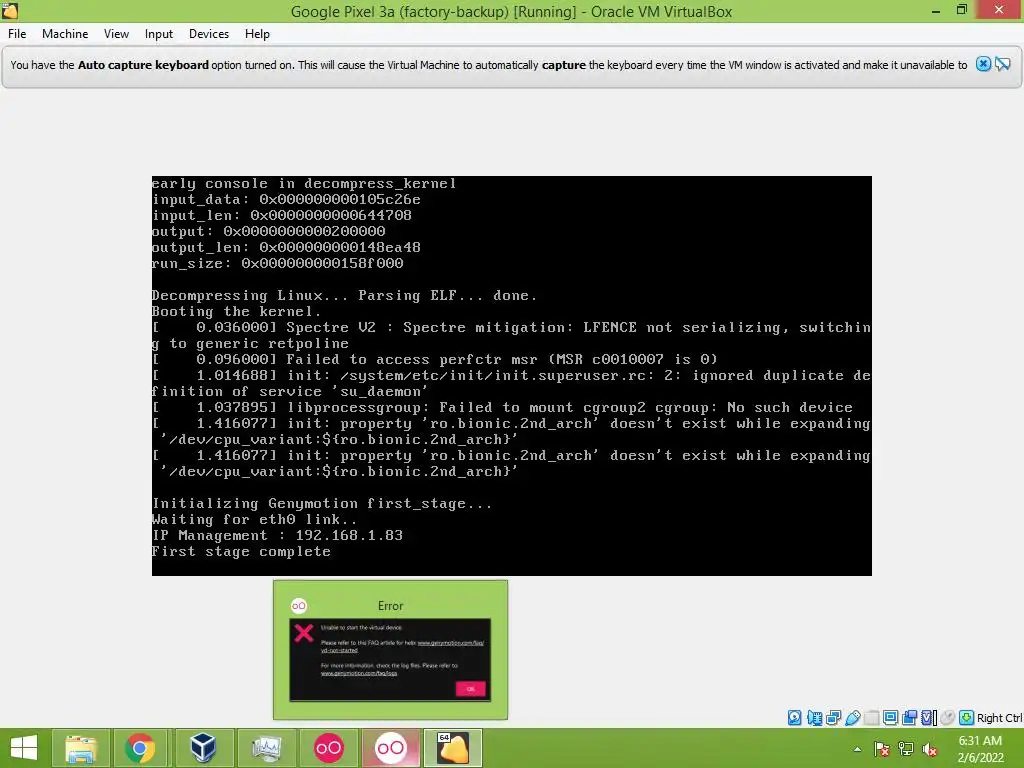The image size is (1024, 768).
Task: Open the File menu
Action: click(17, 34)
